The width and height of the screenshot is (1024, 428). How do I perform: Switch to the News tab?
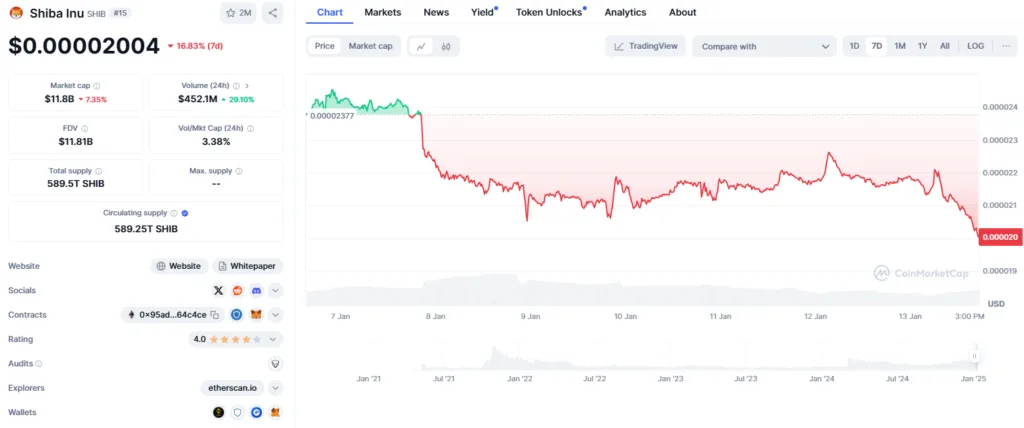(x=436, y=12)
